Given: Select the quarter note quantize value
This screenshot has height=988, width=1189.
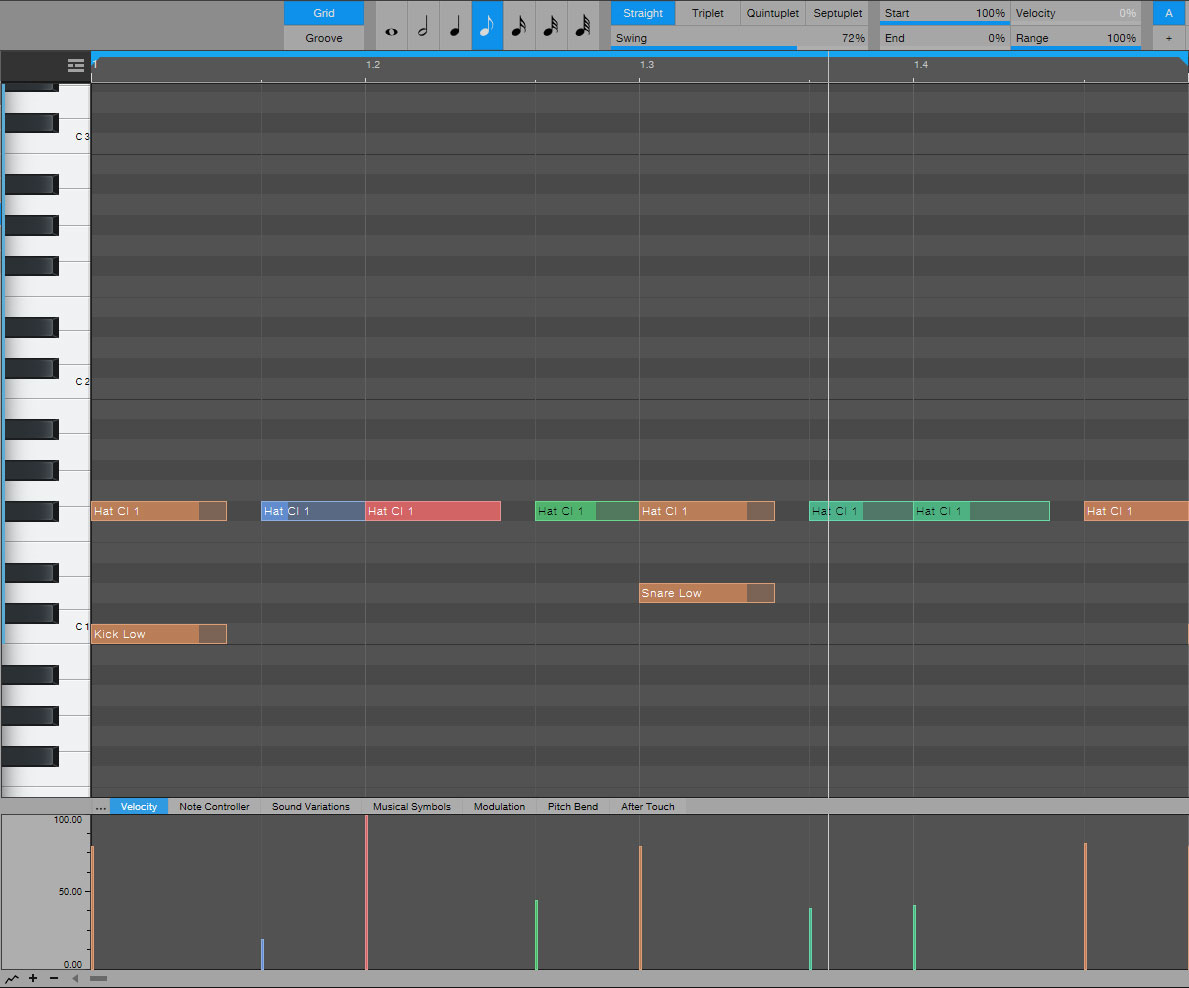Looking at the screenshot, I should tap(455, 26).
